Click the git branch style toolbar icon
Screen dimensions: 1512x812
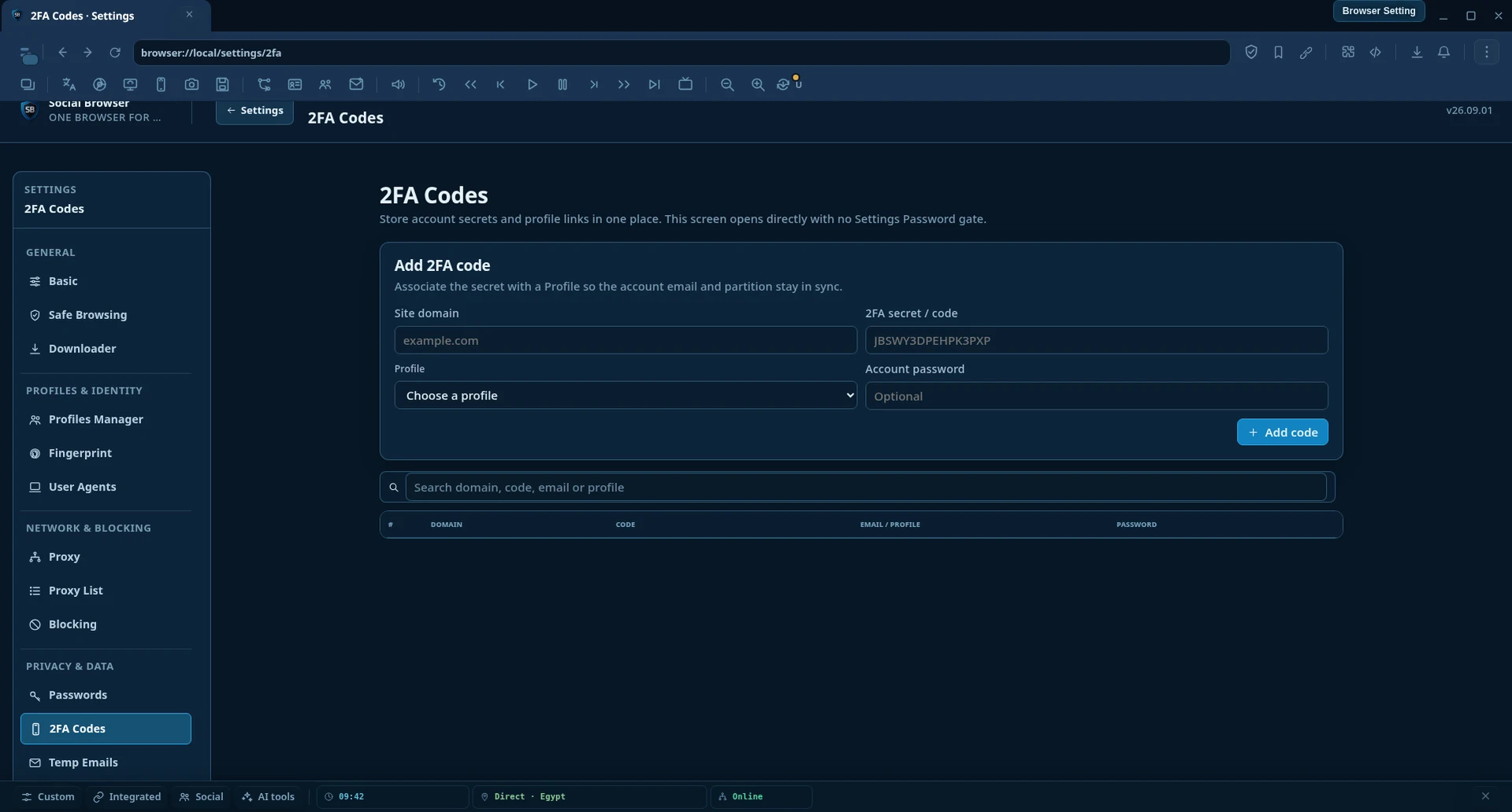[x=264, y=84]
